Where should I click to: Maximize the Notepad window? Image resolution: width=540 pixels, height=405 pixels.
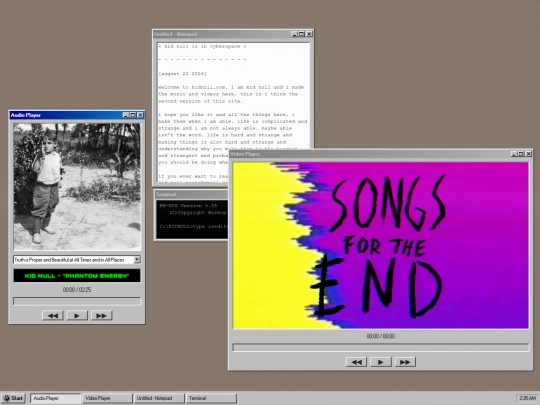(301, 34)
